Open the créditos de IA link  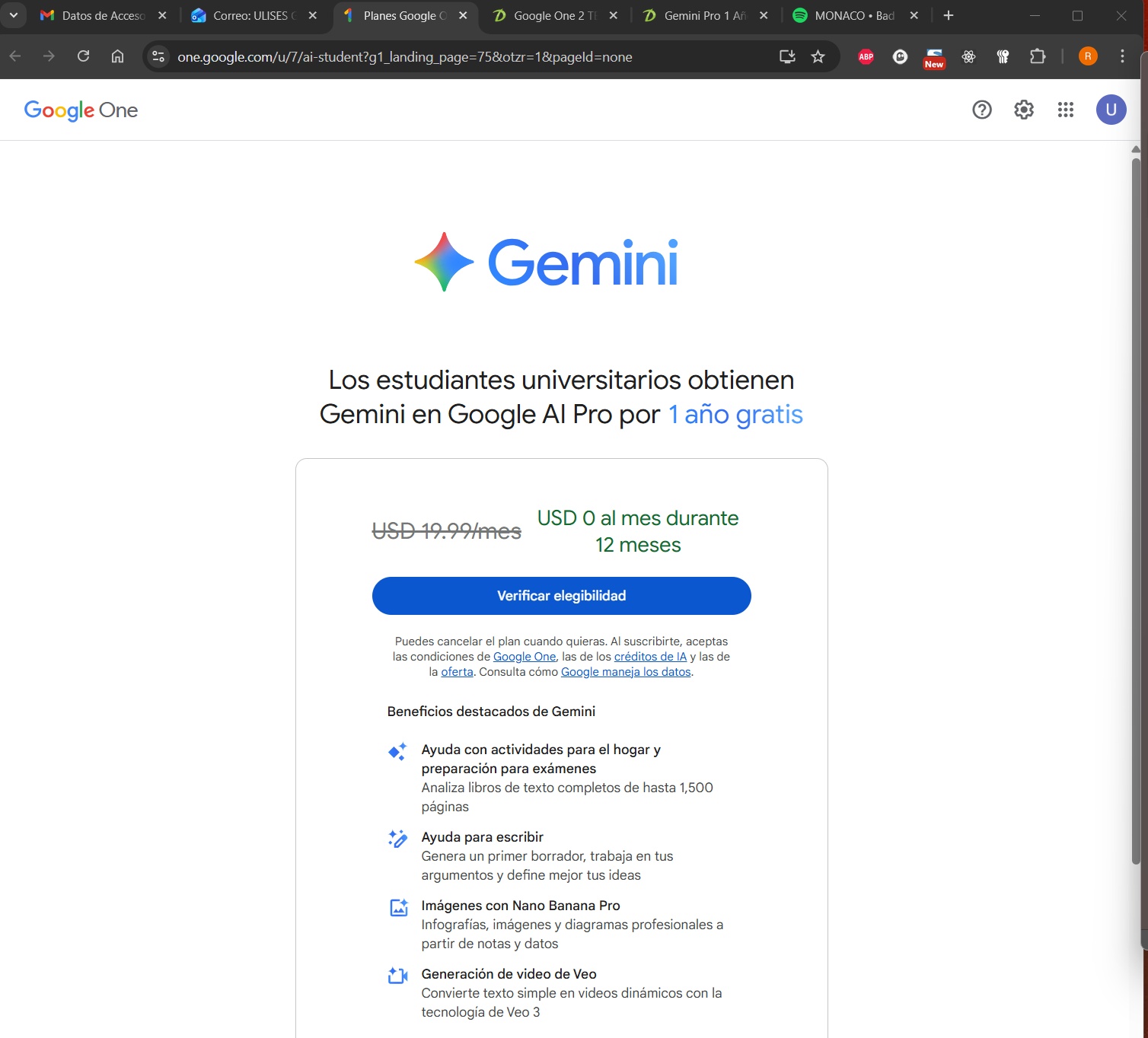pyautogui.click(x=650, y=657)
